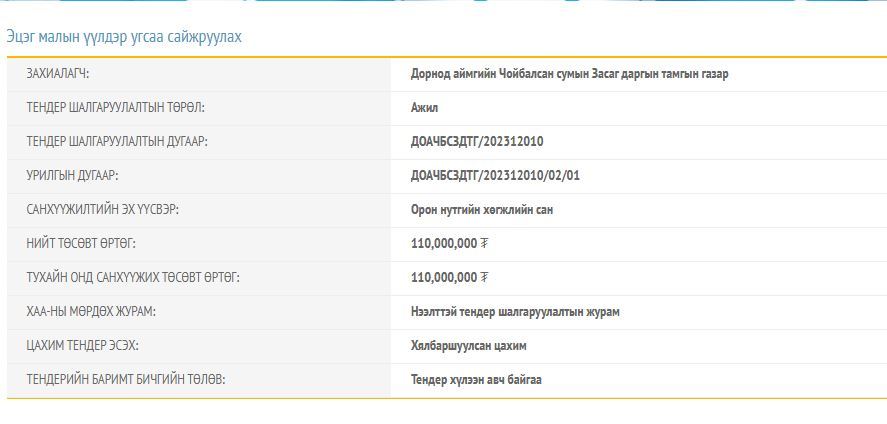Select the Ажил value text
The width and height of the screenshot is (887, 424).
pyautogui.click(x=424, y=108)
